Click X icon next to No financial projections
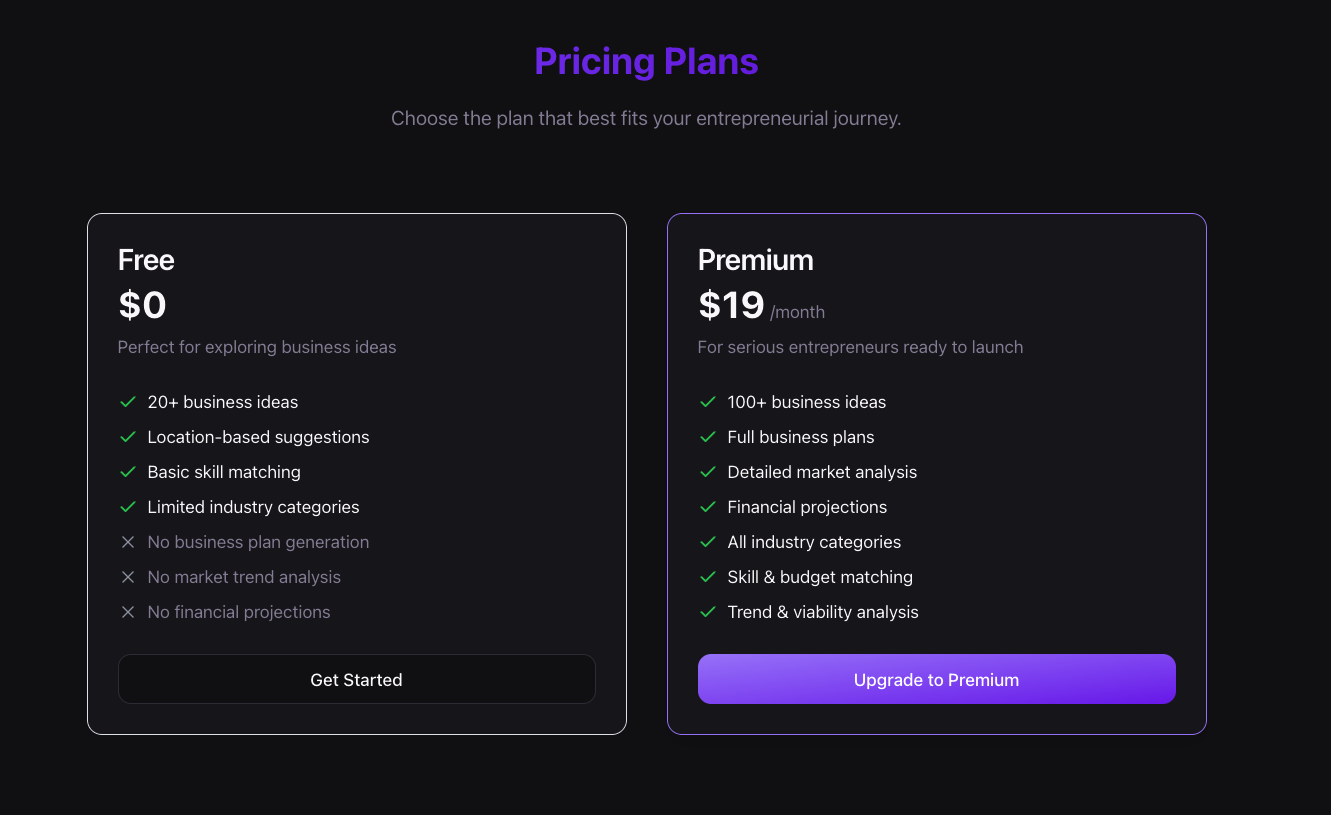 click(x=128, y=612)
